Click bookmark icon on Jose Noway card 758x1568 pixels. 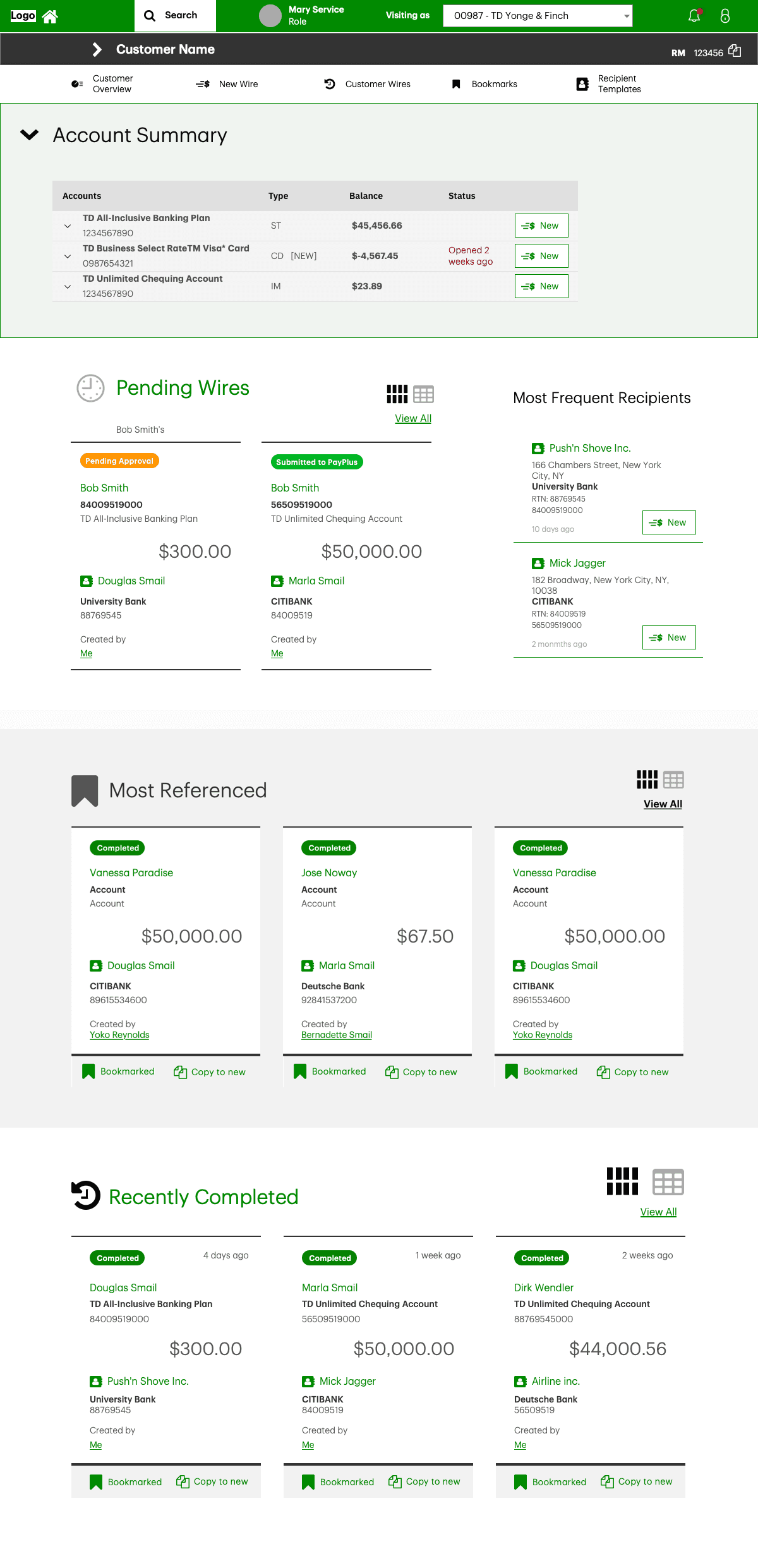(300, 1071)
